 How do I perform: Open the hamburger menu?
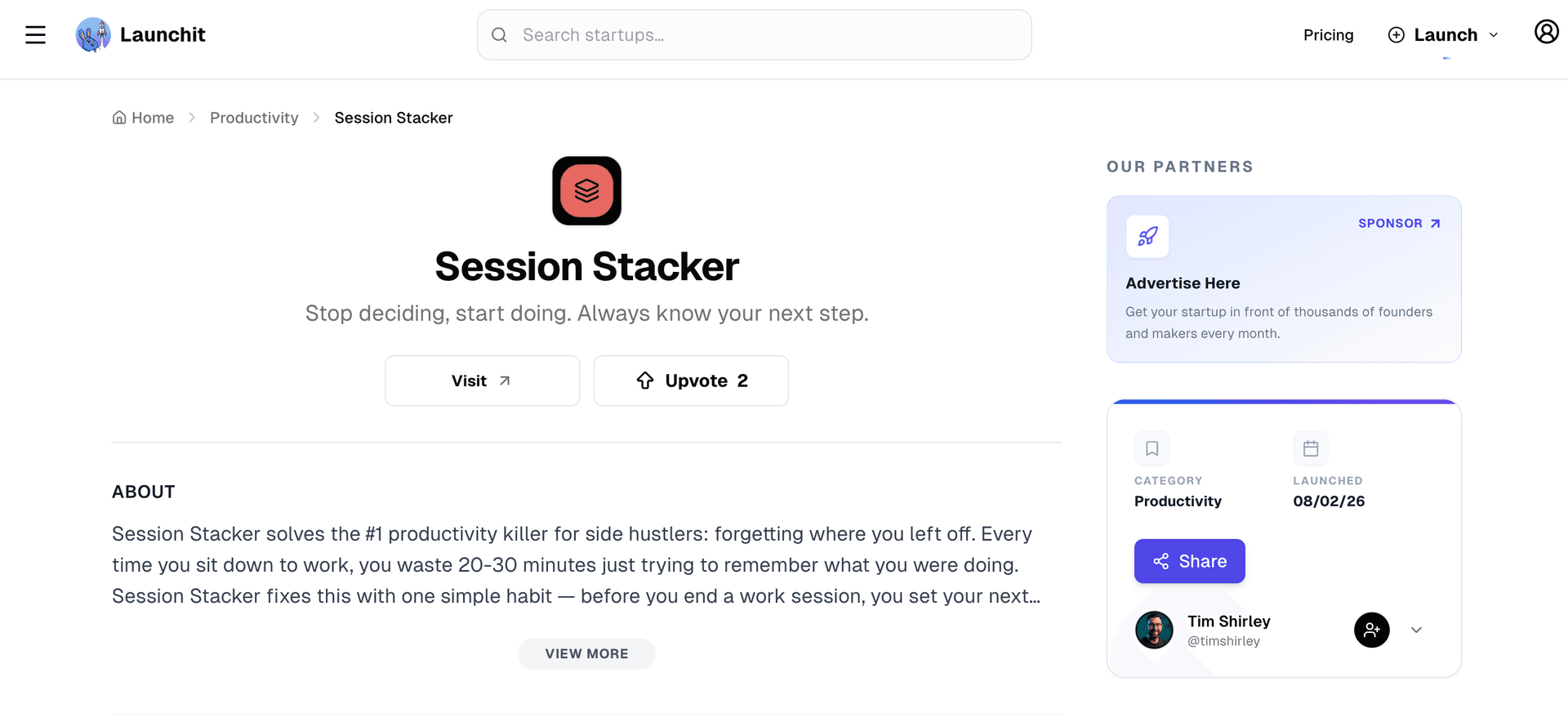click(x=35, y=35)
